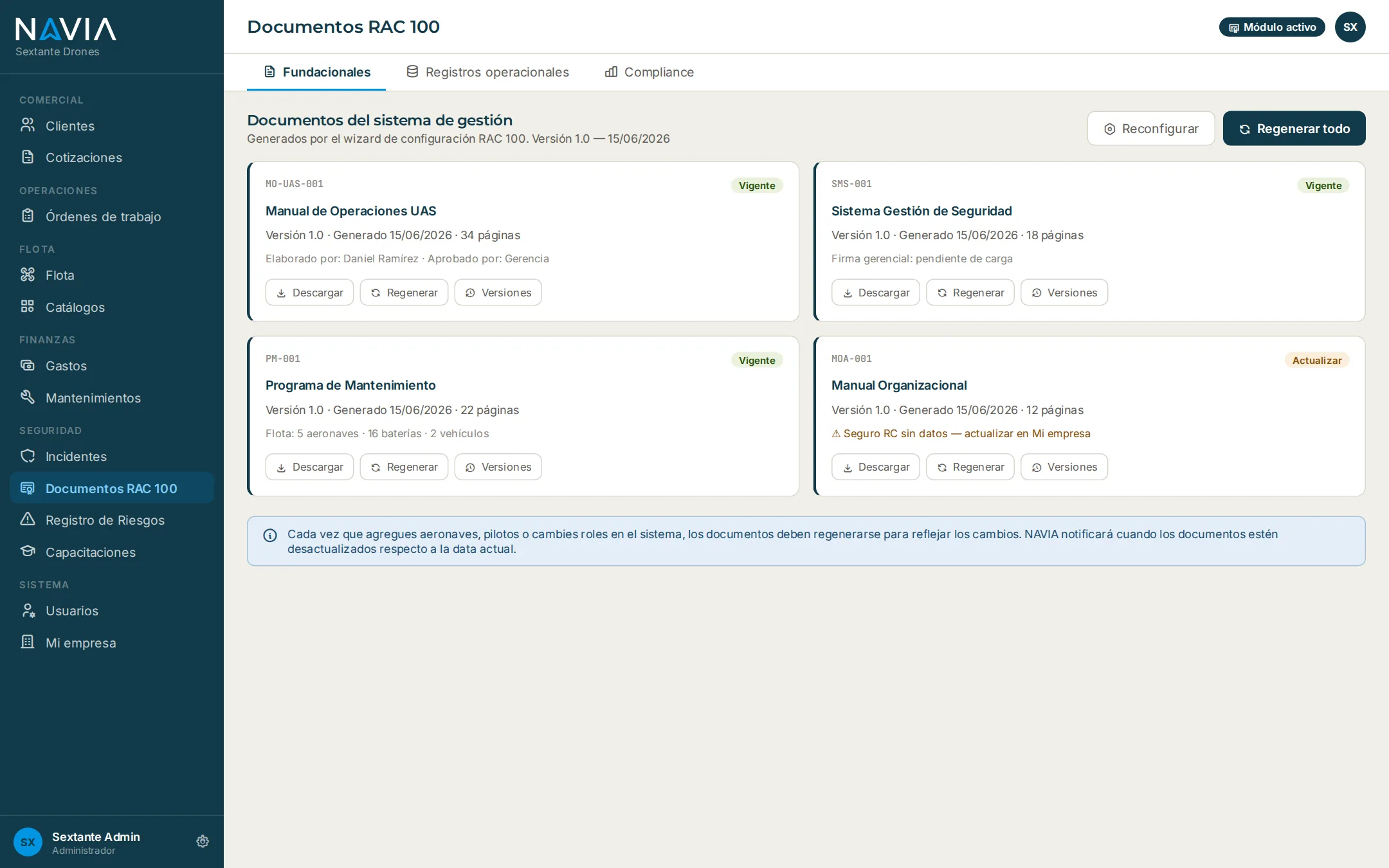Regenerate the Programa de Mantenimiento
The image size is (1389, 868).
pyautogui.click(x=404, y=467)
